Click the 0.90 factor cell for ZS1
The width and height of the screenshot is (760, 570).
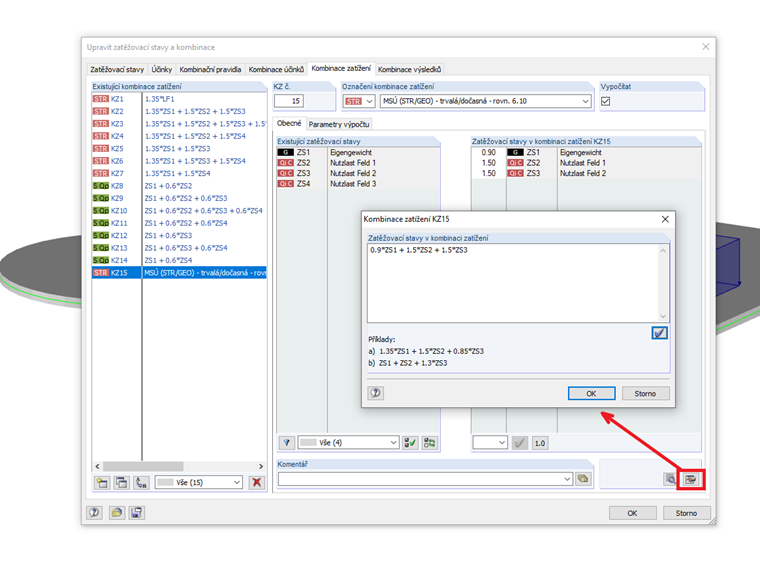click(489, 152)
